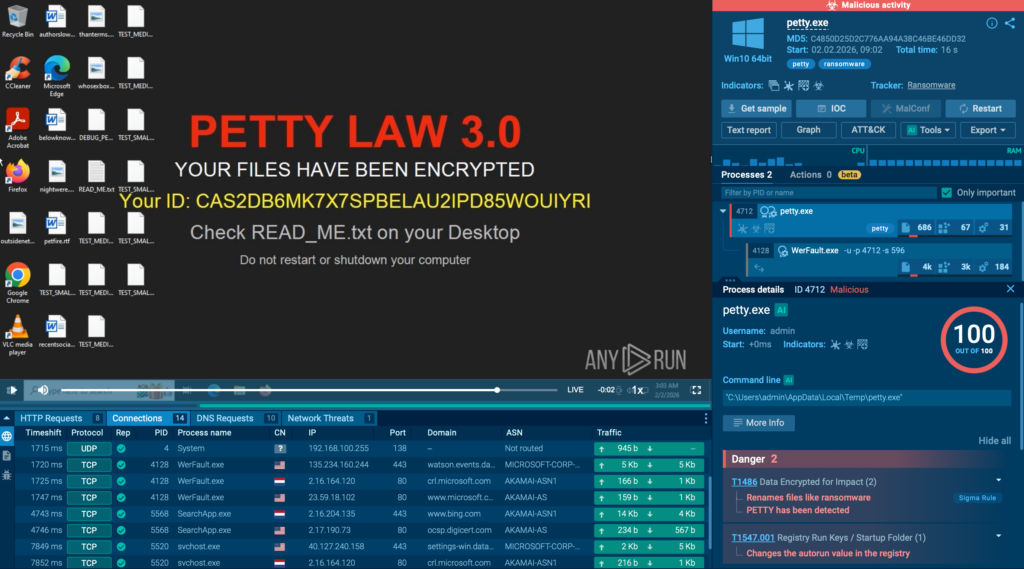1024x569 pixels.
Task: Open the ATT&CK matrix
Action: click(x=868, y=130)
